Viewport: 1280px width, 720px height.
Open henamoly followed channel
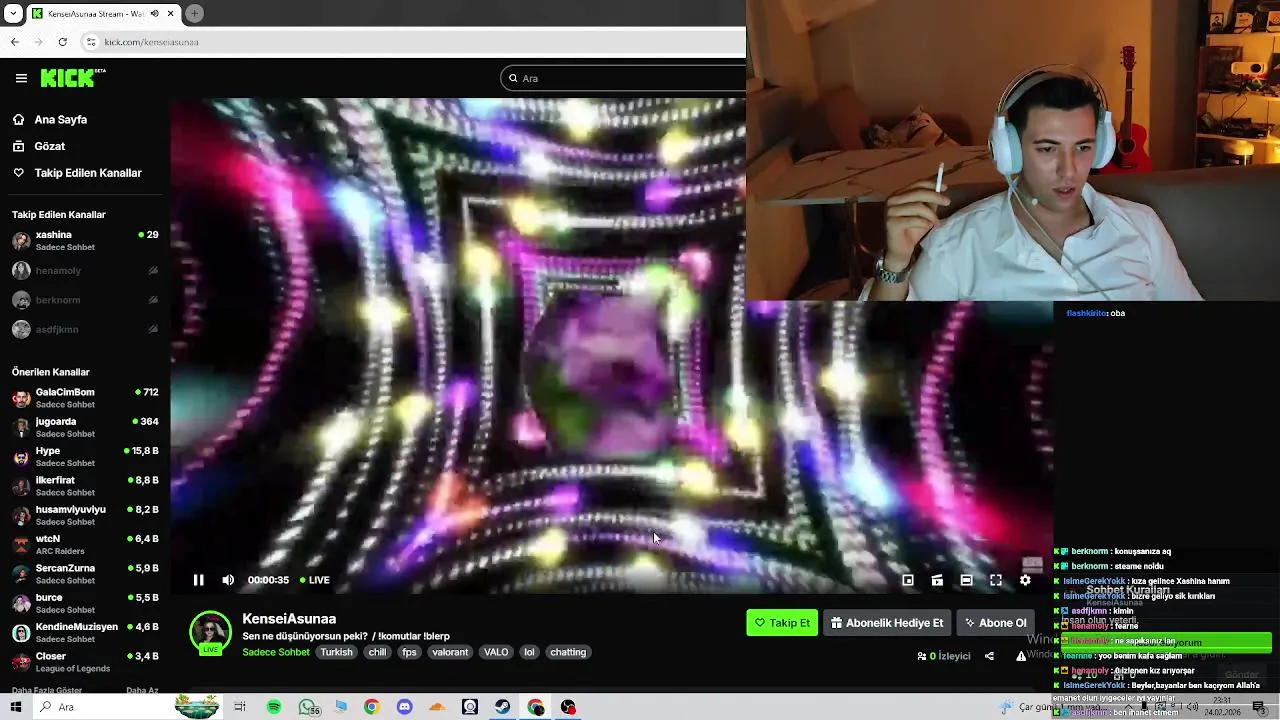point(85,270)
